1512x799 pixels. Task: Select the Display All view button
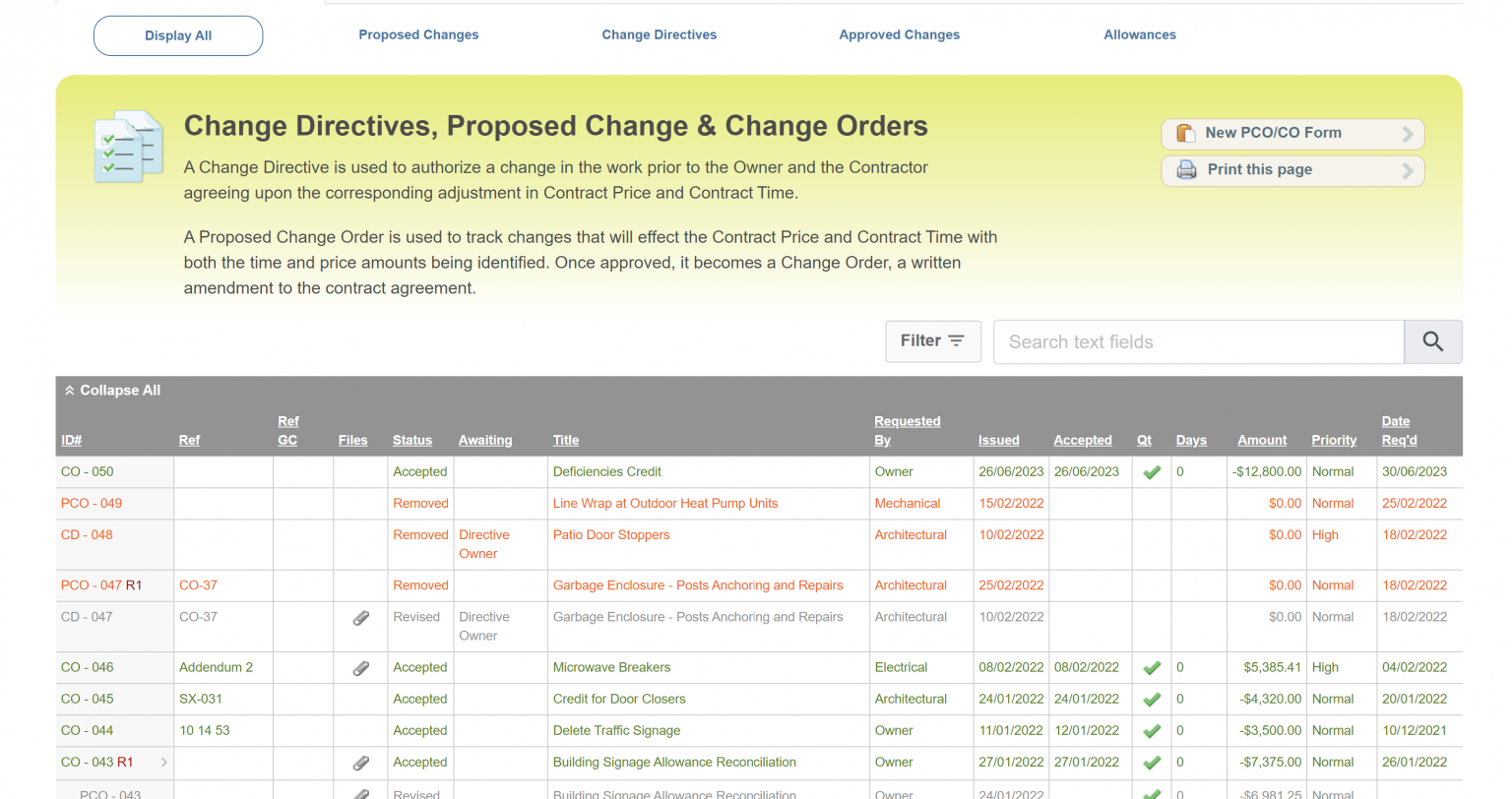[x=178, y=35]
